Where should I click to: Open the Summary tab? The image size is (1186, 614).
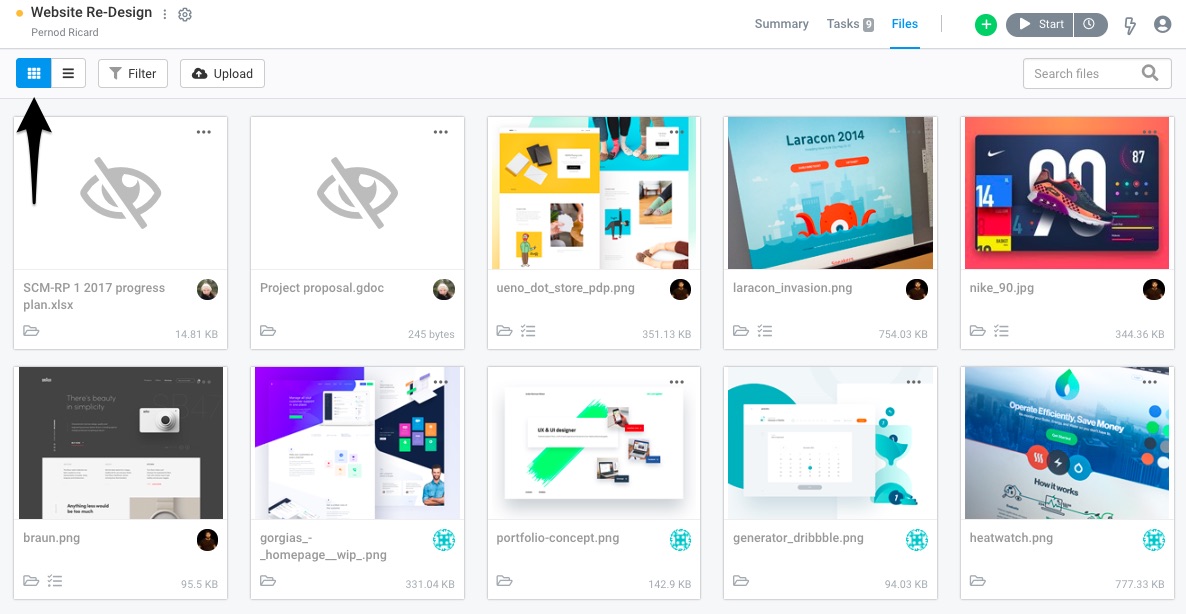click(781, 24)
